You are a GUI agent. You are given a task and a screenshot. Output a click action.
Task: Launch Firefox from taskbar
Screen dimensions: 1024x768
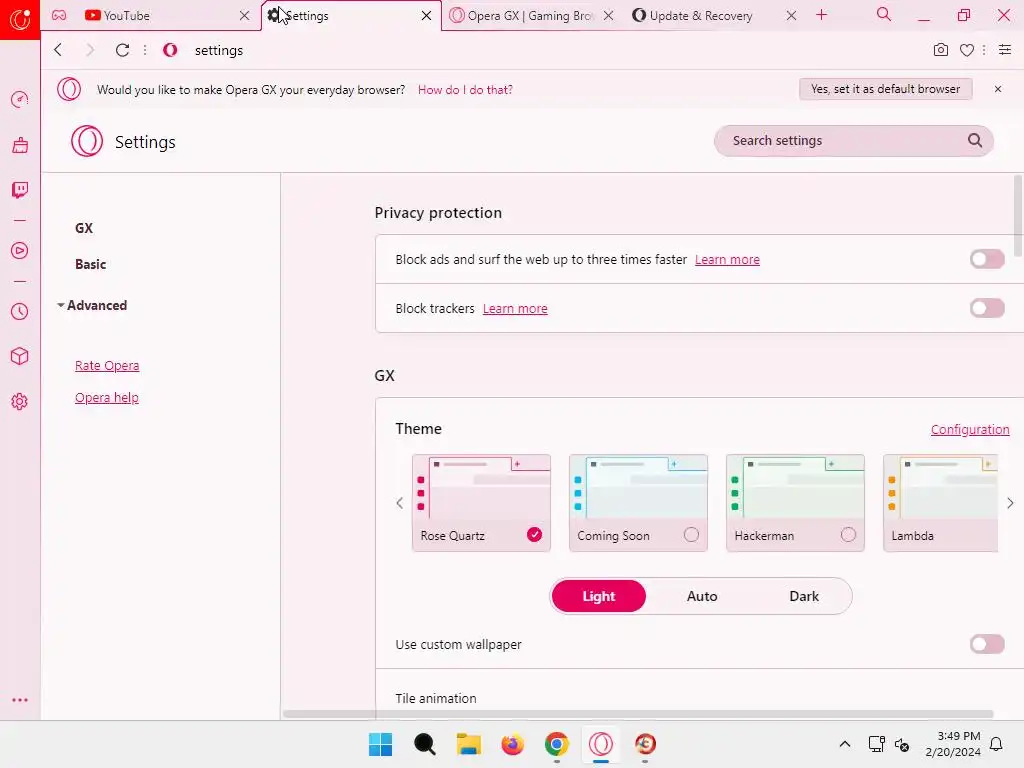click(x=513, y=744)
